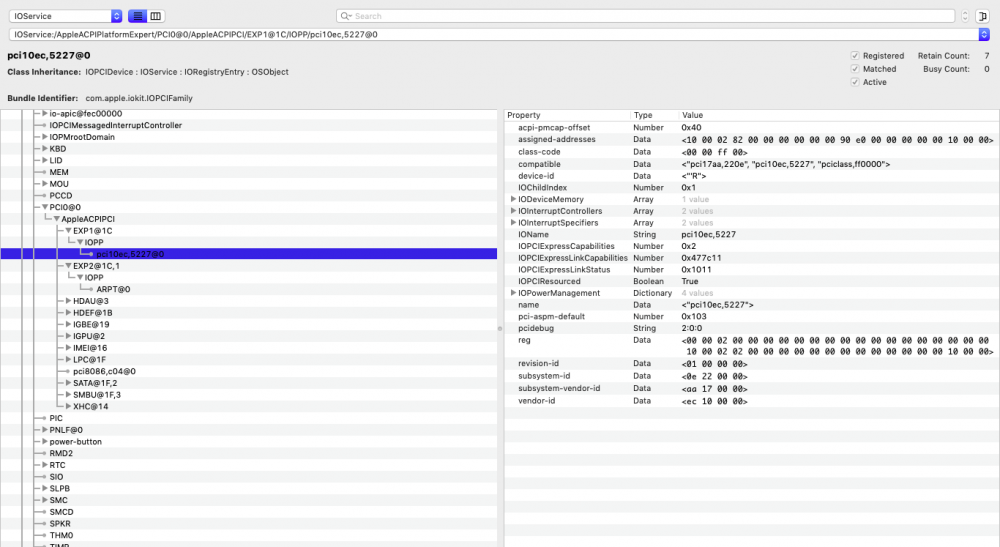Toggle the Active checkbox
Image resolution: width=1000 pixels, height=547 pixels.
854,82
